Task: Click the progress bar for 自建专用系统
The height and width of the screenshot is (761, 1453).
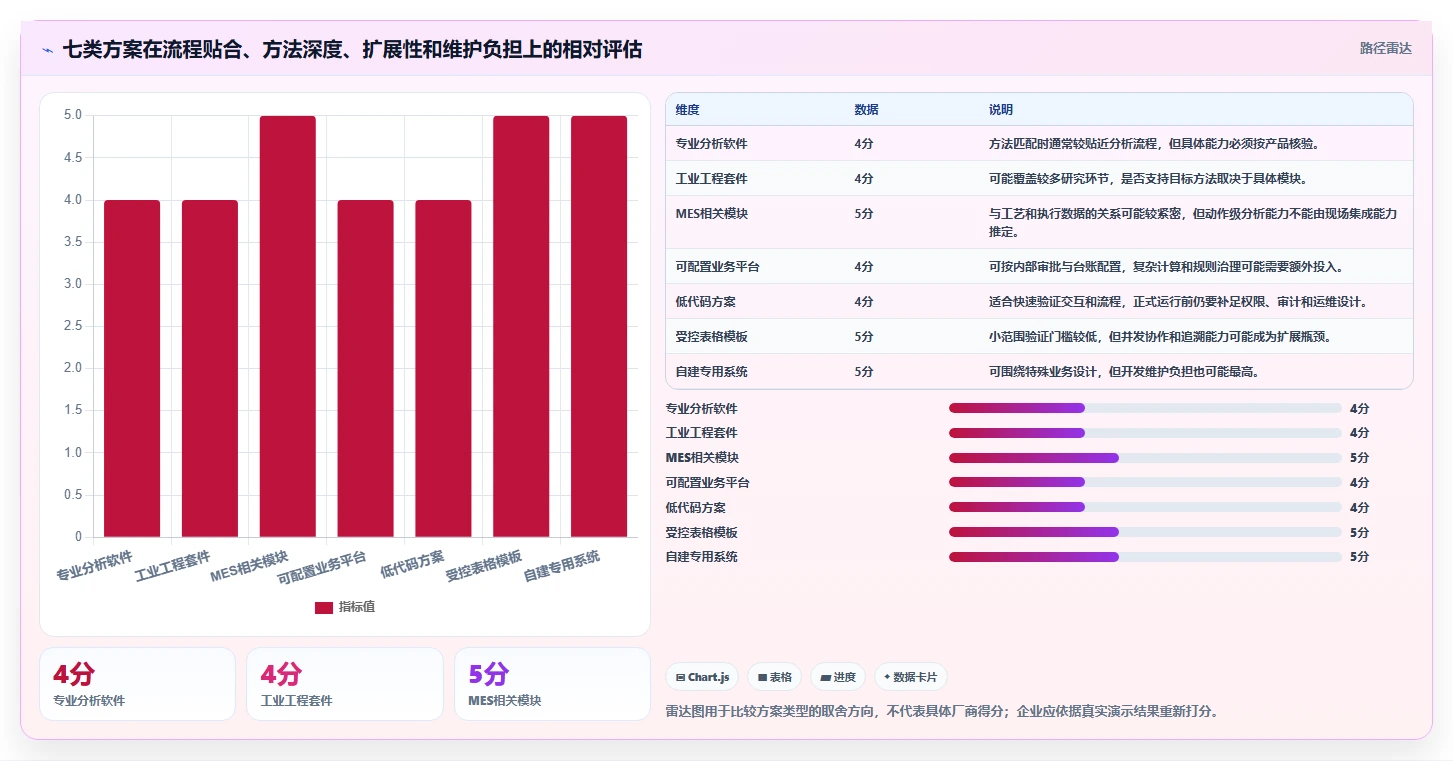Action: (x=1145, y=557)
